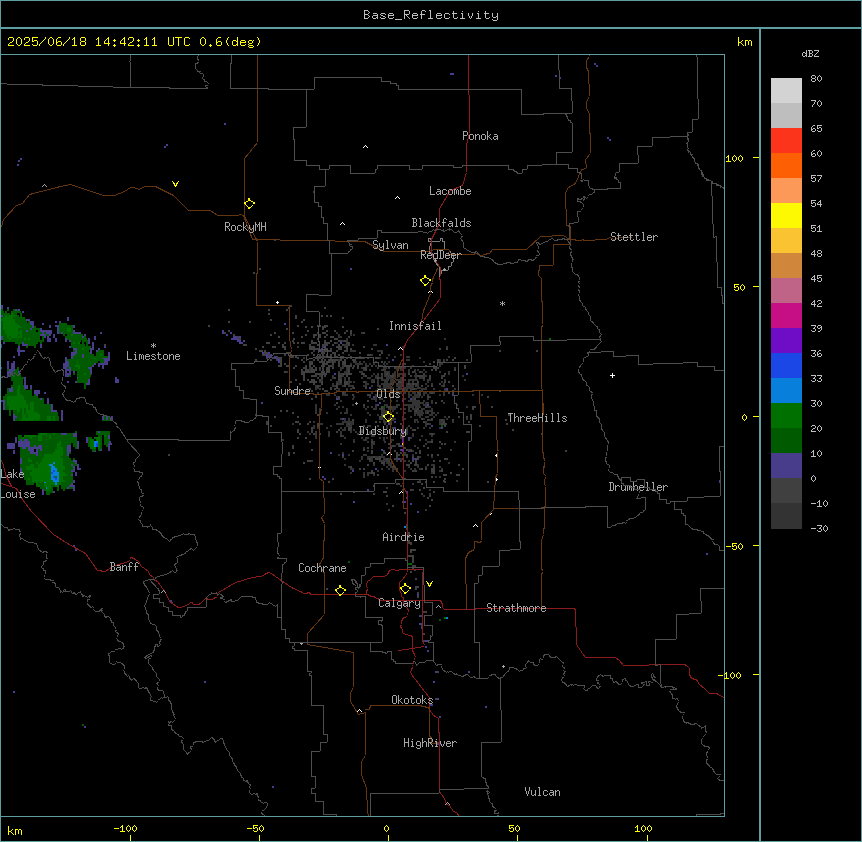Pick the yellow swatch between 54 and 51 dBZ
862x842 pixels.
pos(786,215)
